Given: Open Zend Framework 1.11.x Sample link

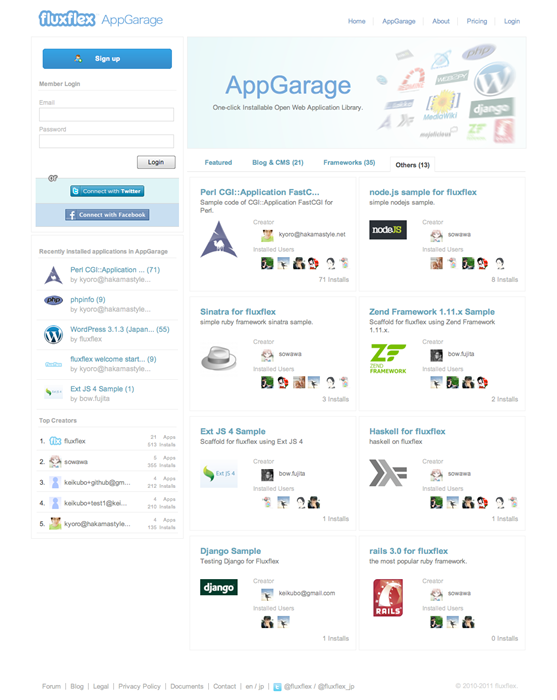Looking at the screenshot, I should [432, 312].
